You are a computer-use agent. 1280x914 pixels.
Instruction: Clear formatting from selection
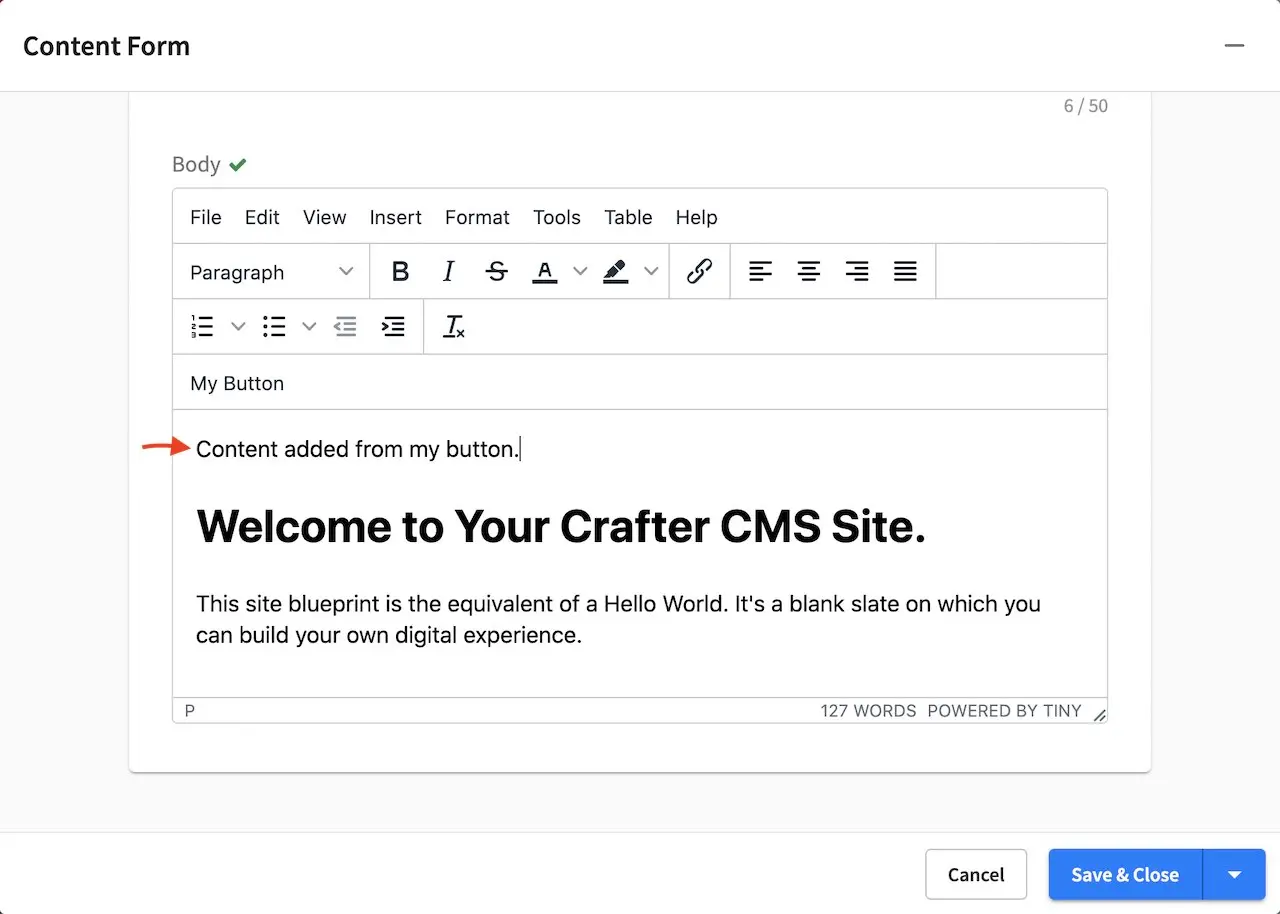tap(454, 327)
